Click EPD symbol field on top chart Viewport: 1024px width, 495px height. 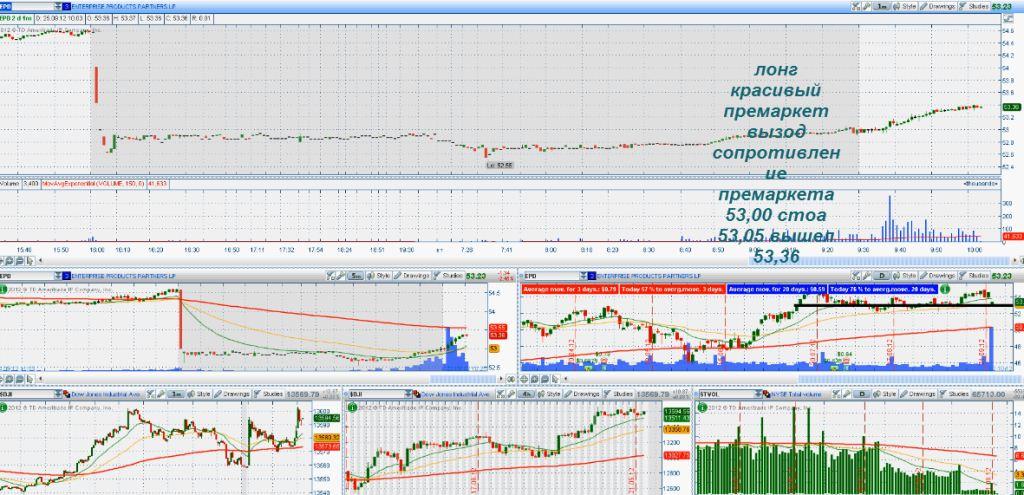click(x=27, y=6)
